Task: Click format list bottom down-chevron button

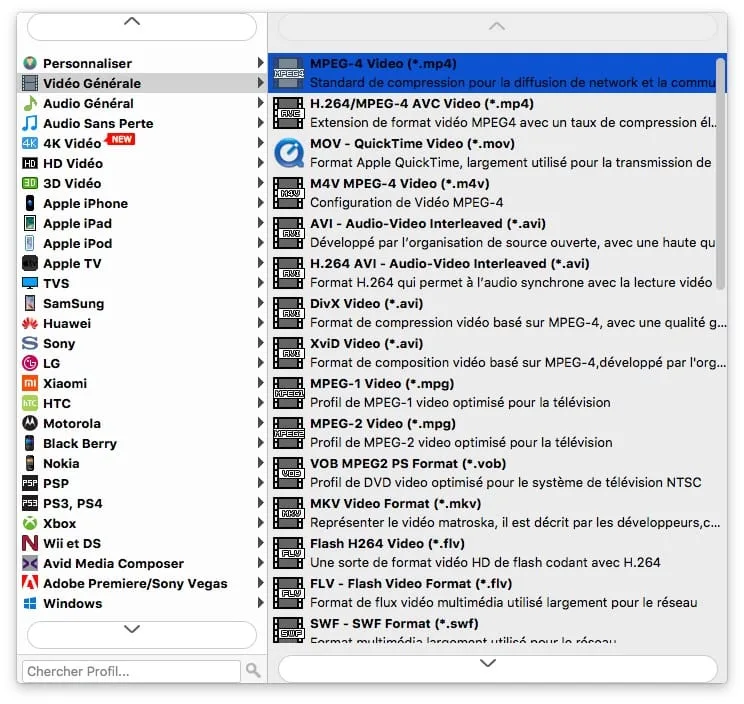Action: pos(497,668)
